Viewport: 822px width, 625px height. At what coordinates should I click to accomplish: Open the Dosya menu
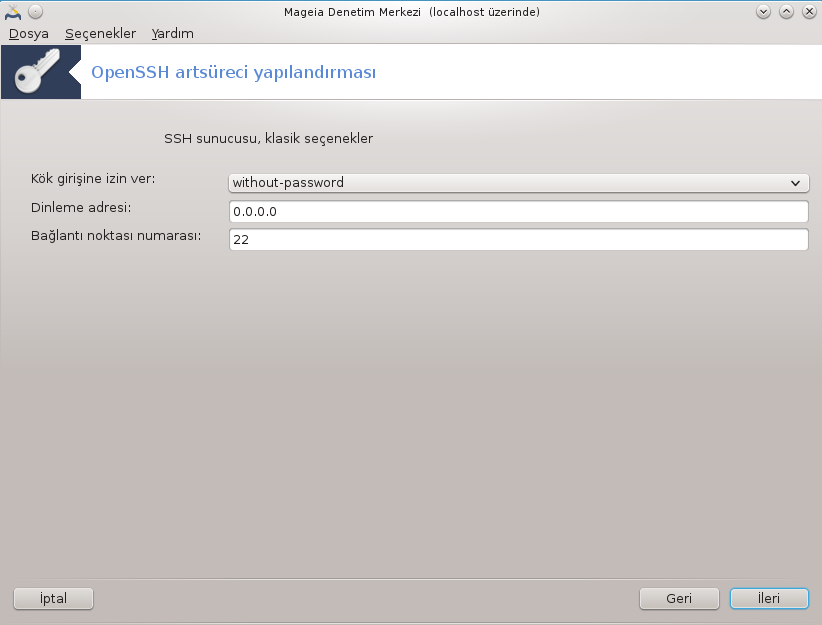29,34
